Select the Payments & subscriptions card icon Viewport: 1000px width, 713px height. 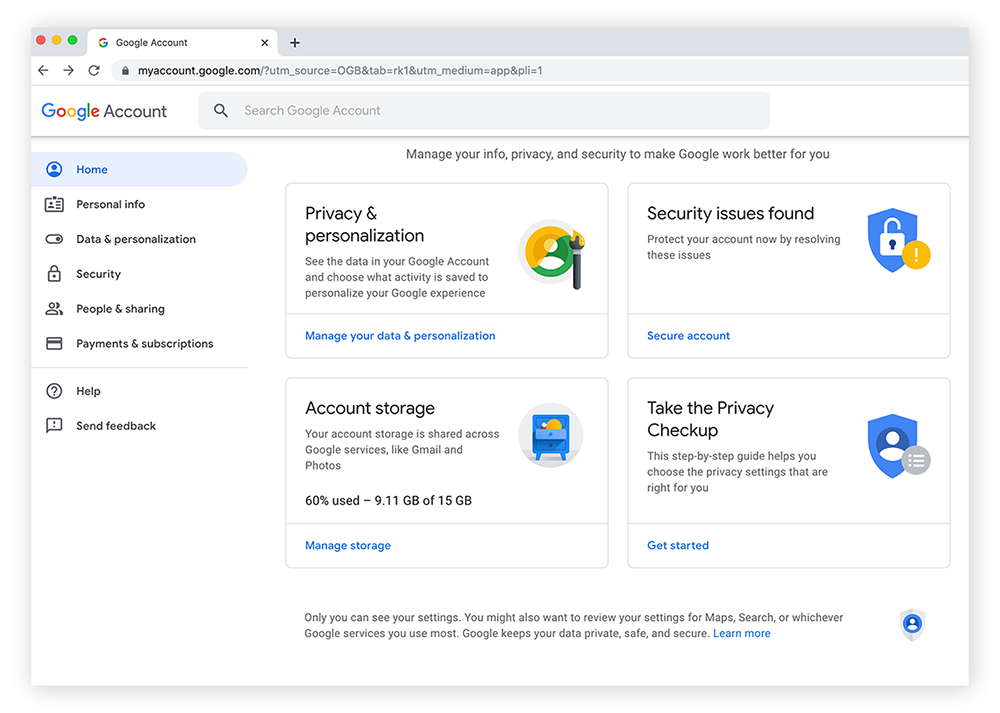click(x=54, y=343)
